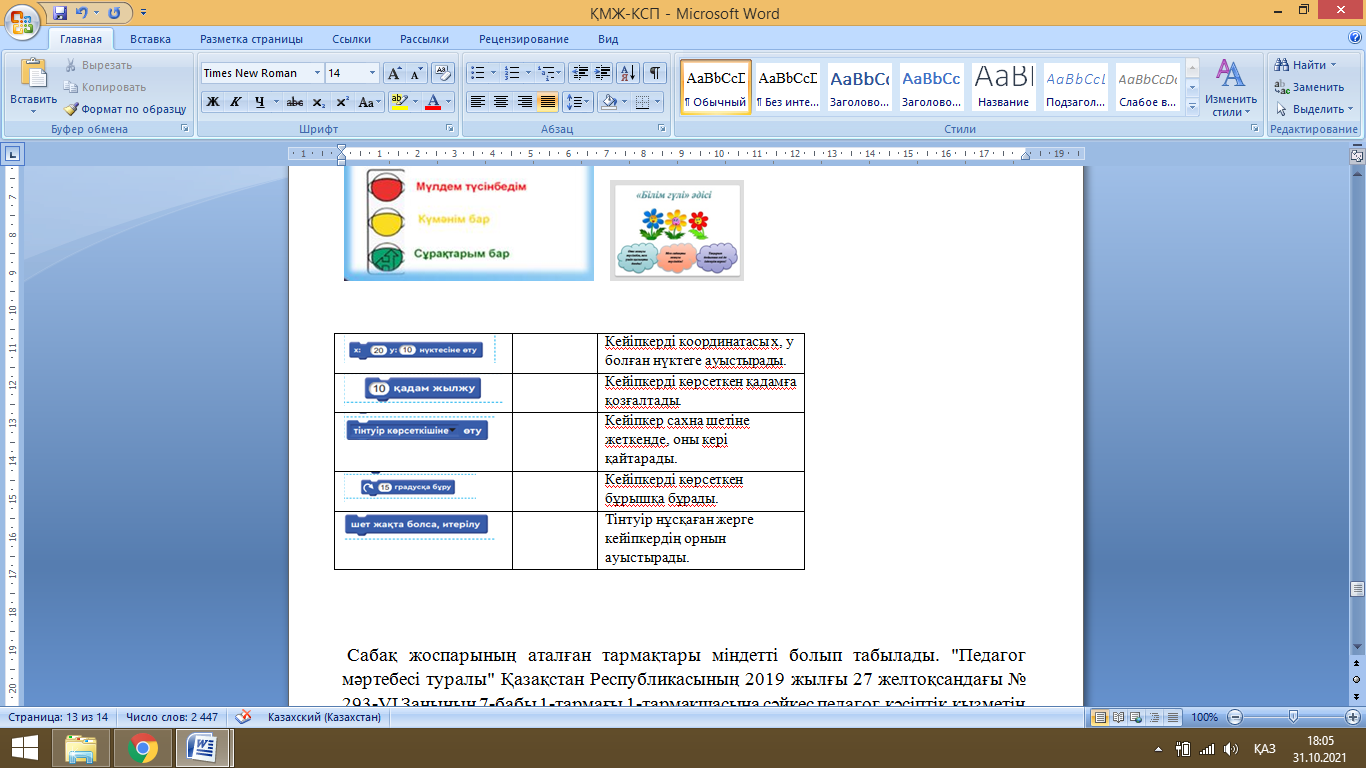Image resolution: width=1366 pixels, height=768 pixels.
Task: Open the Times New Roman font name dropdown
Action: point(318,73)
